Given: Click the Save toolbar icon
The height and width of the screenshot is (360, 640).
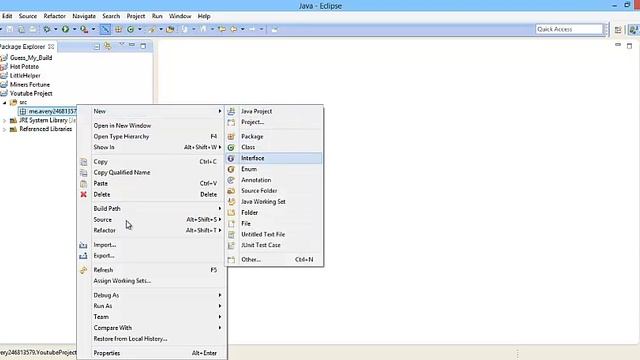Looking at the screenshot, I should (10, 29).
